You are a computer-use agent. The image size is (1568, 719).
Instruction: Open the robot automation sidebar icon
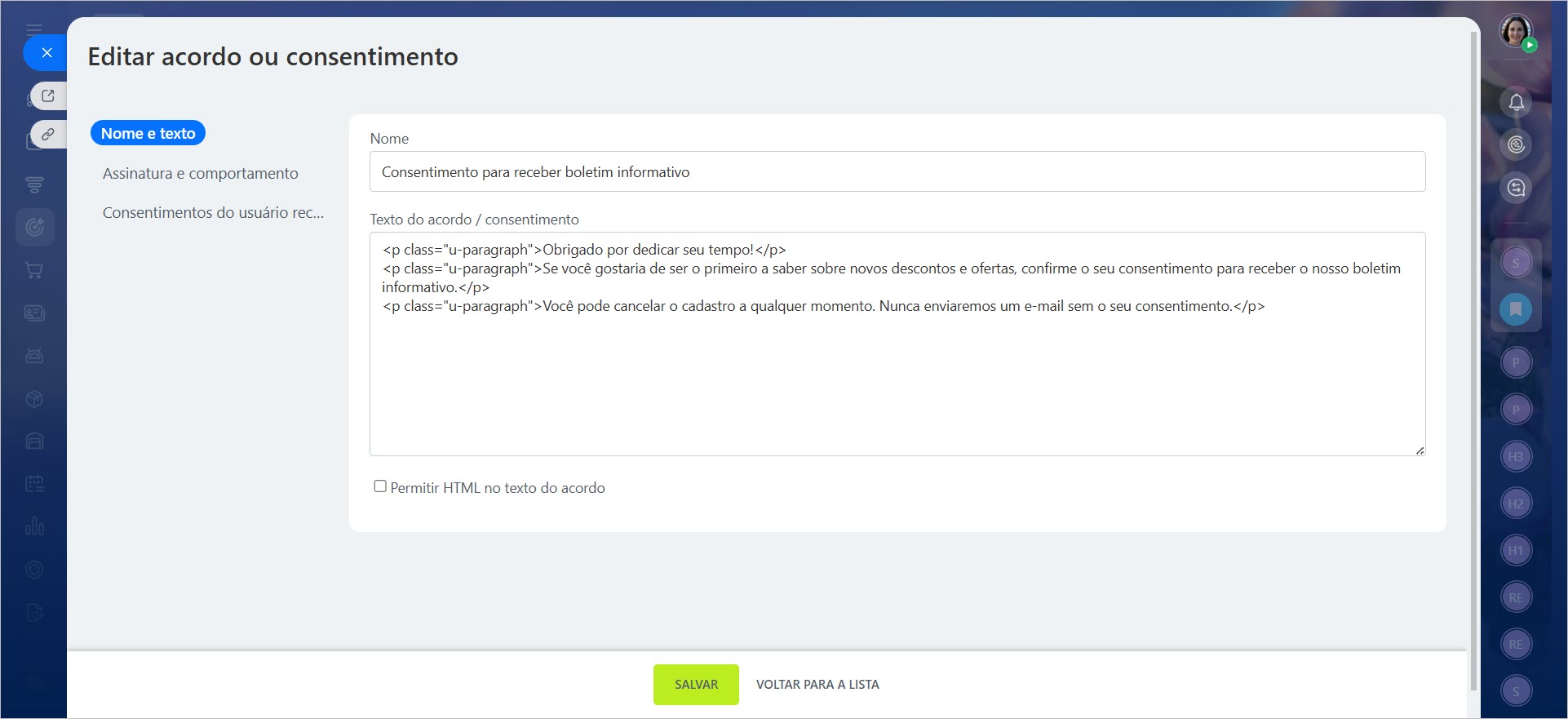pos(34,356)
